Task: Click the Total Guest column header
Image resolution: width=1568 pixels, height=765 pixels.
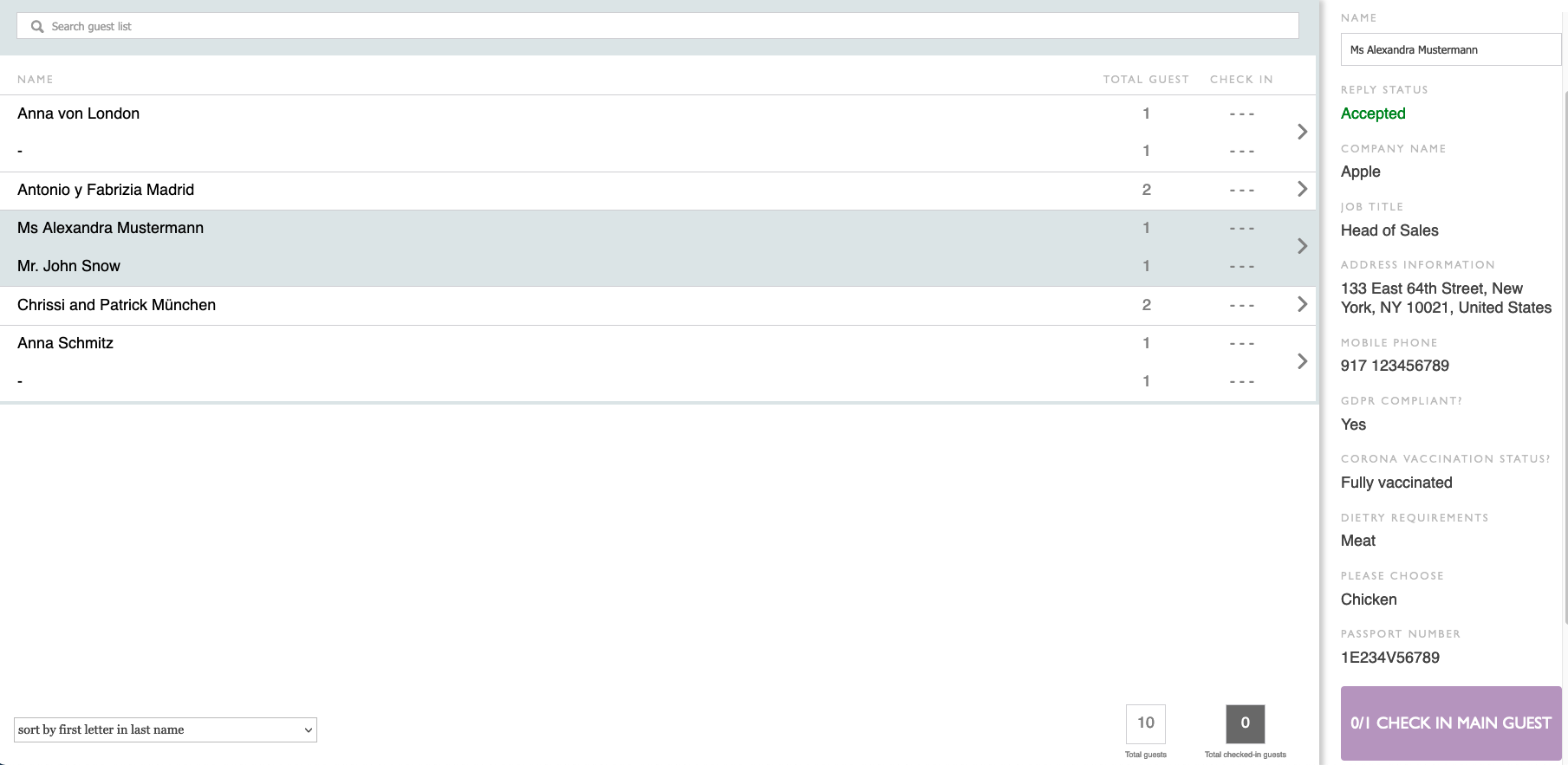Action: point(1145,79)
